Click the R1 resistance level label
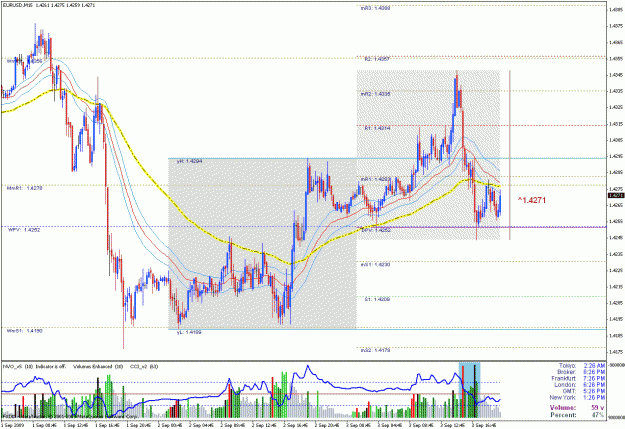 377,128
